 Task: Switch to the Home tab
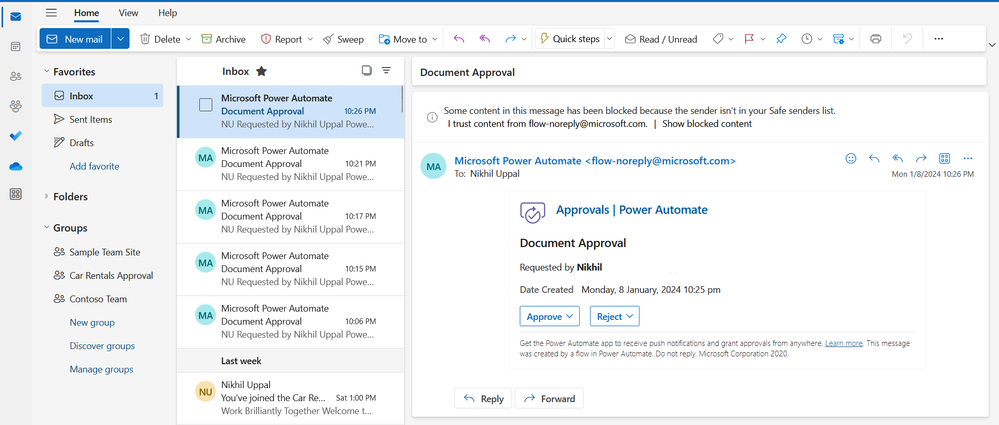[86, 13]
